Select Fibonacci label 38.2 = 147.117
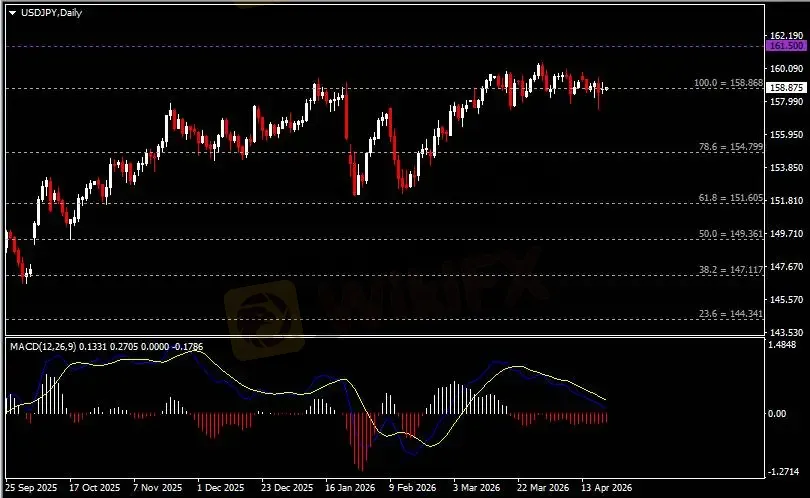The height and width of the screenshot is (498, 810). coord(730,270)
